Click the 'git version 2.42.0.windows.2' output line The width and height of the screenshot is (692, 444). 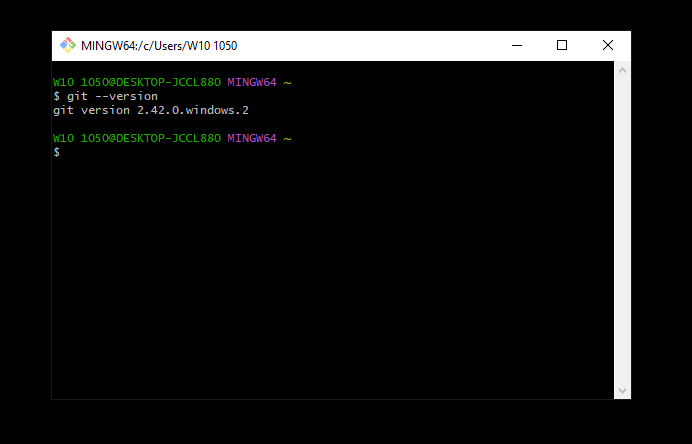pyautogui.click(x=151, y=110)
